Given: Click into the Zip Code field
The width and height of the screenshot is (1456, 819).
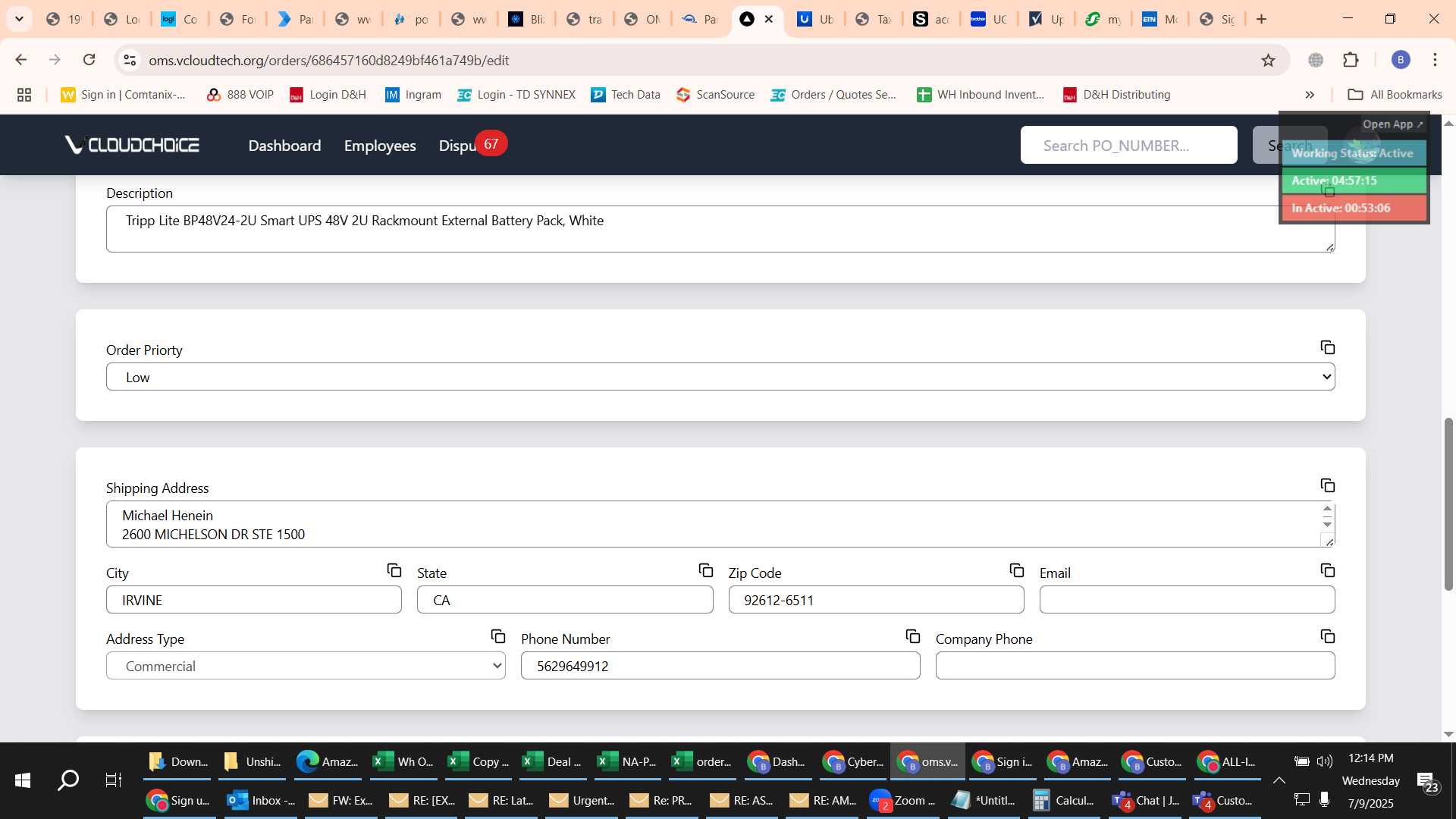Looking at the screenshot, I should [x=876, y=600].
